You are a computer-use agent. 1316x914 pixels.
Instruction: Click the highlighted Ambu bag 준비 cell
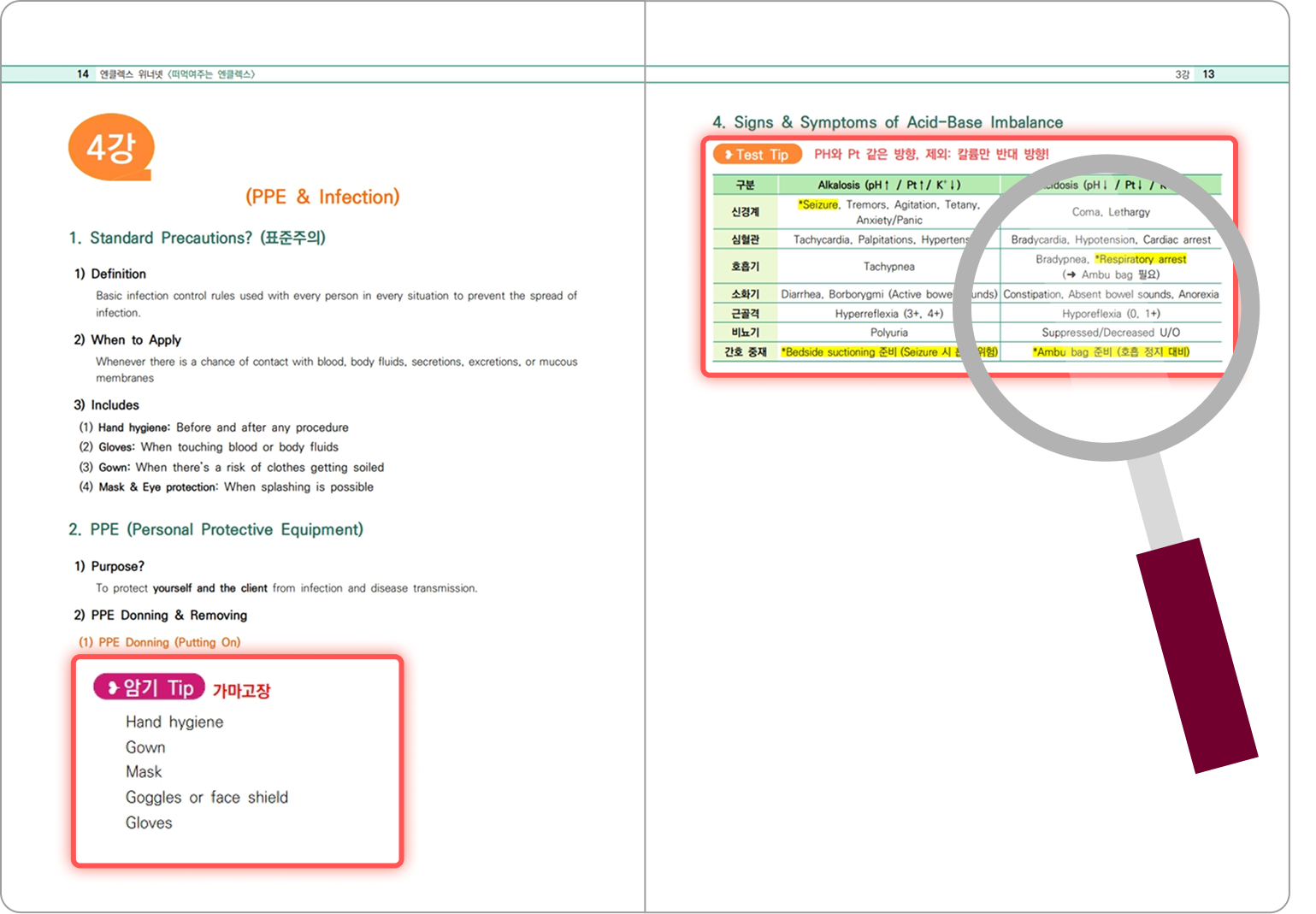[1110, 352]
